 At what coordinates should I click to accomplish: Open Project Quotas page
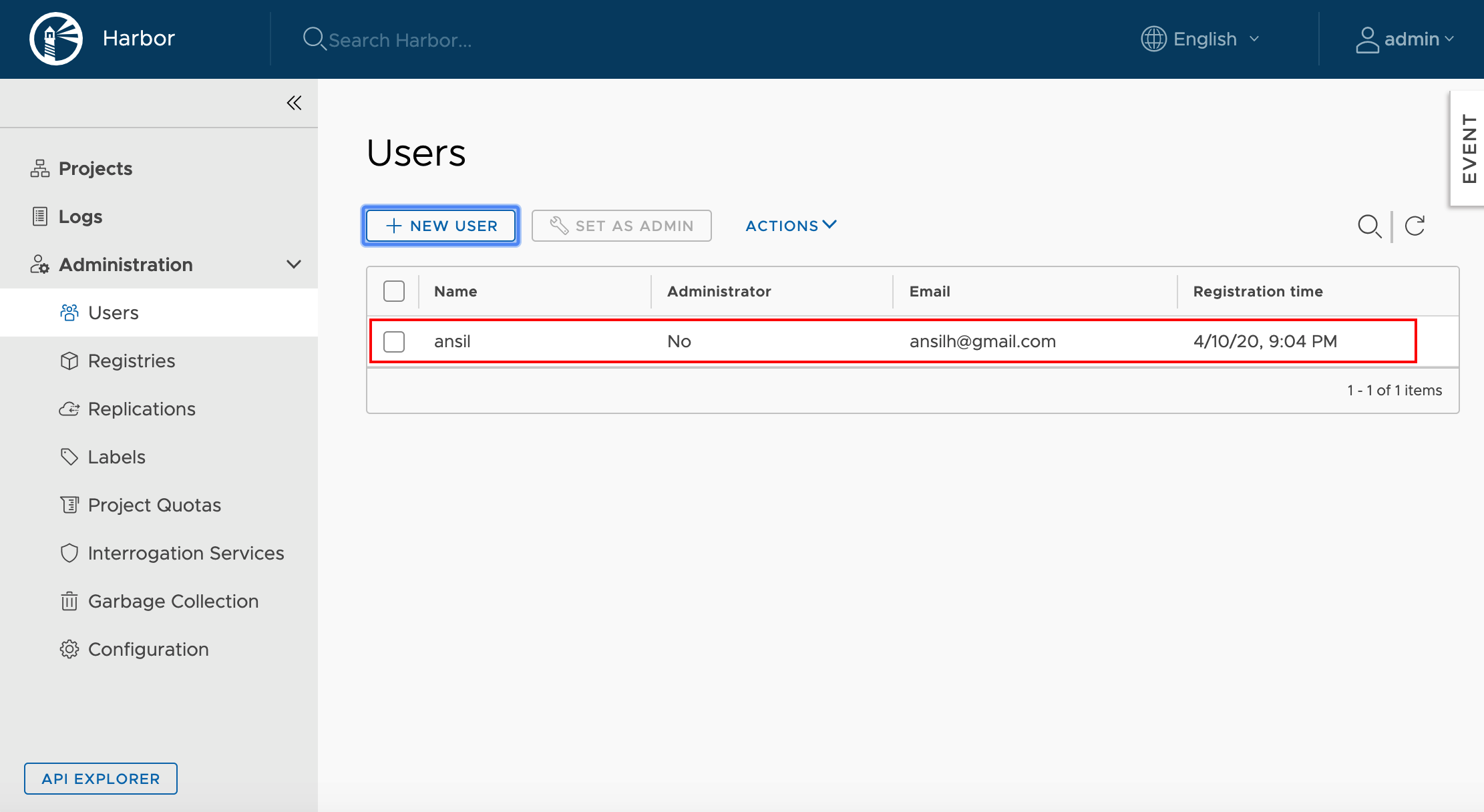(154, 505)
